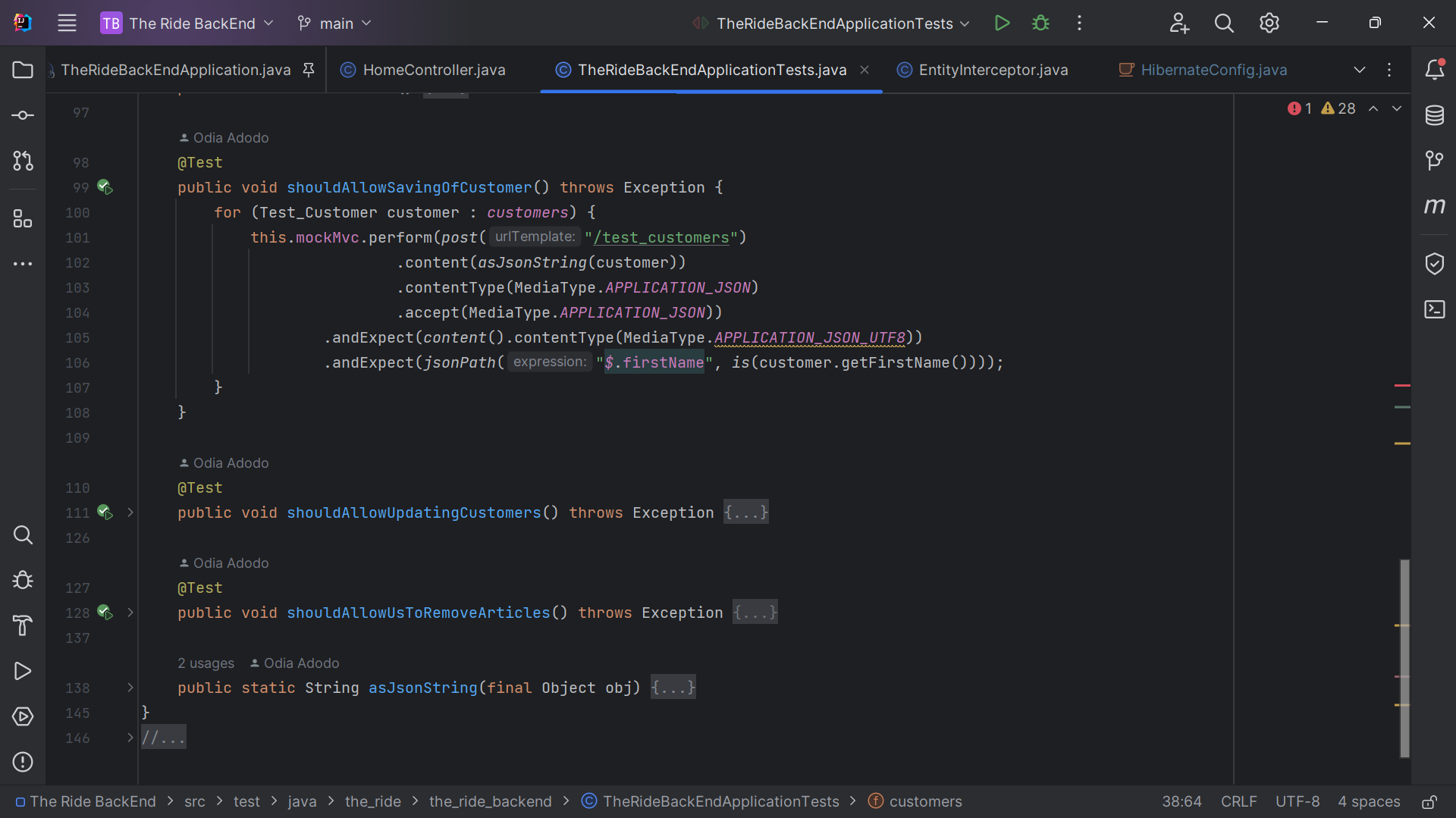Expand folded shouldAllowUsToRemoveArticles method arrow

(130, 613)
